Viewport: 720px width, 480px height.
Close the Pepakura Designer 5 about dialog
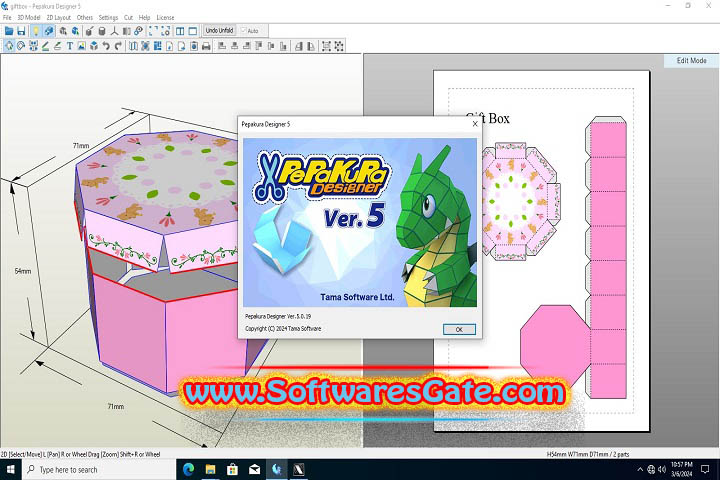[x=475, y=124]
